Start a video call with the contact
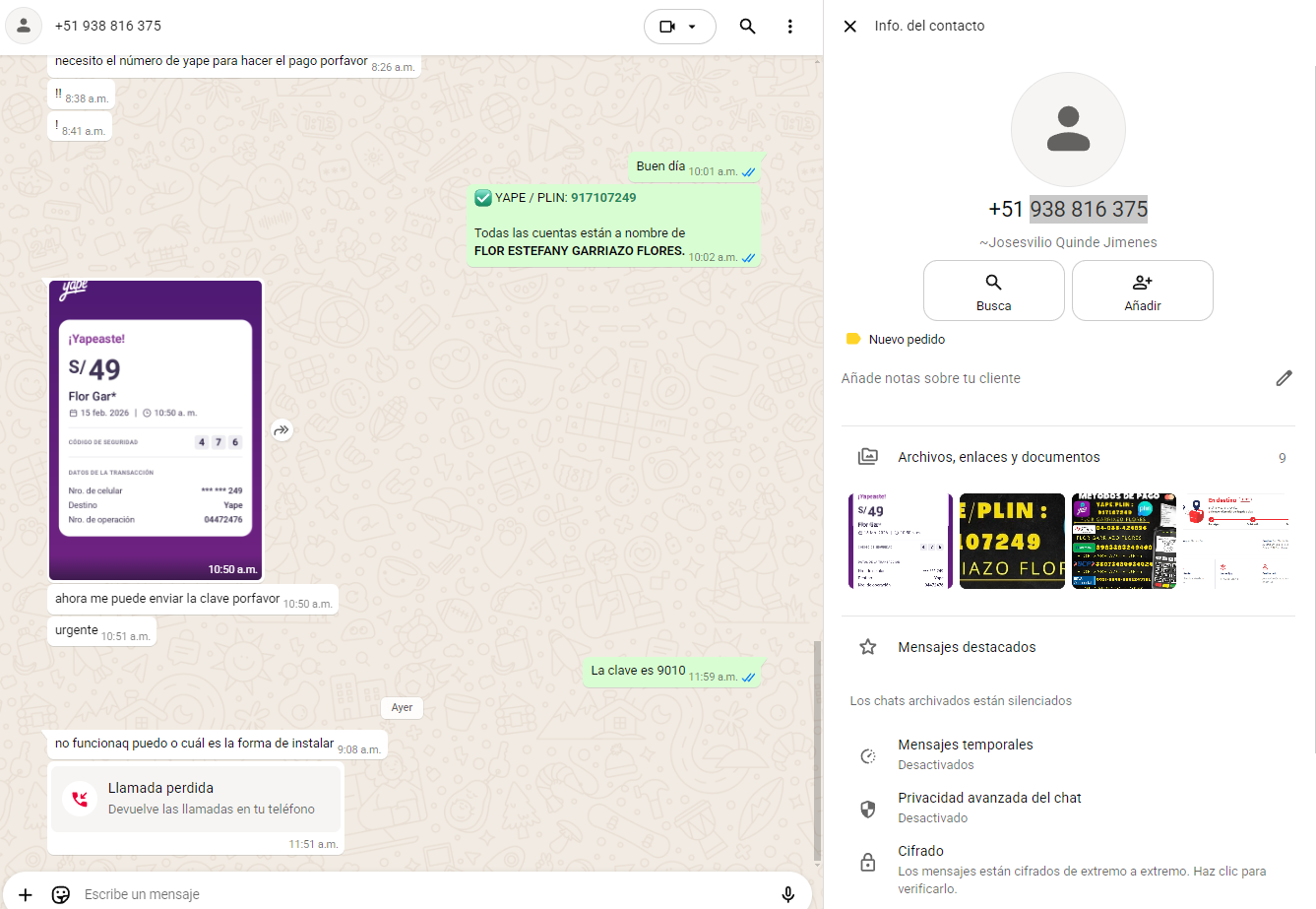This screenshot has width=1316, height=909. click(x=667, y=27)
